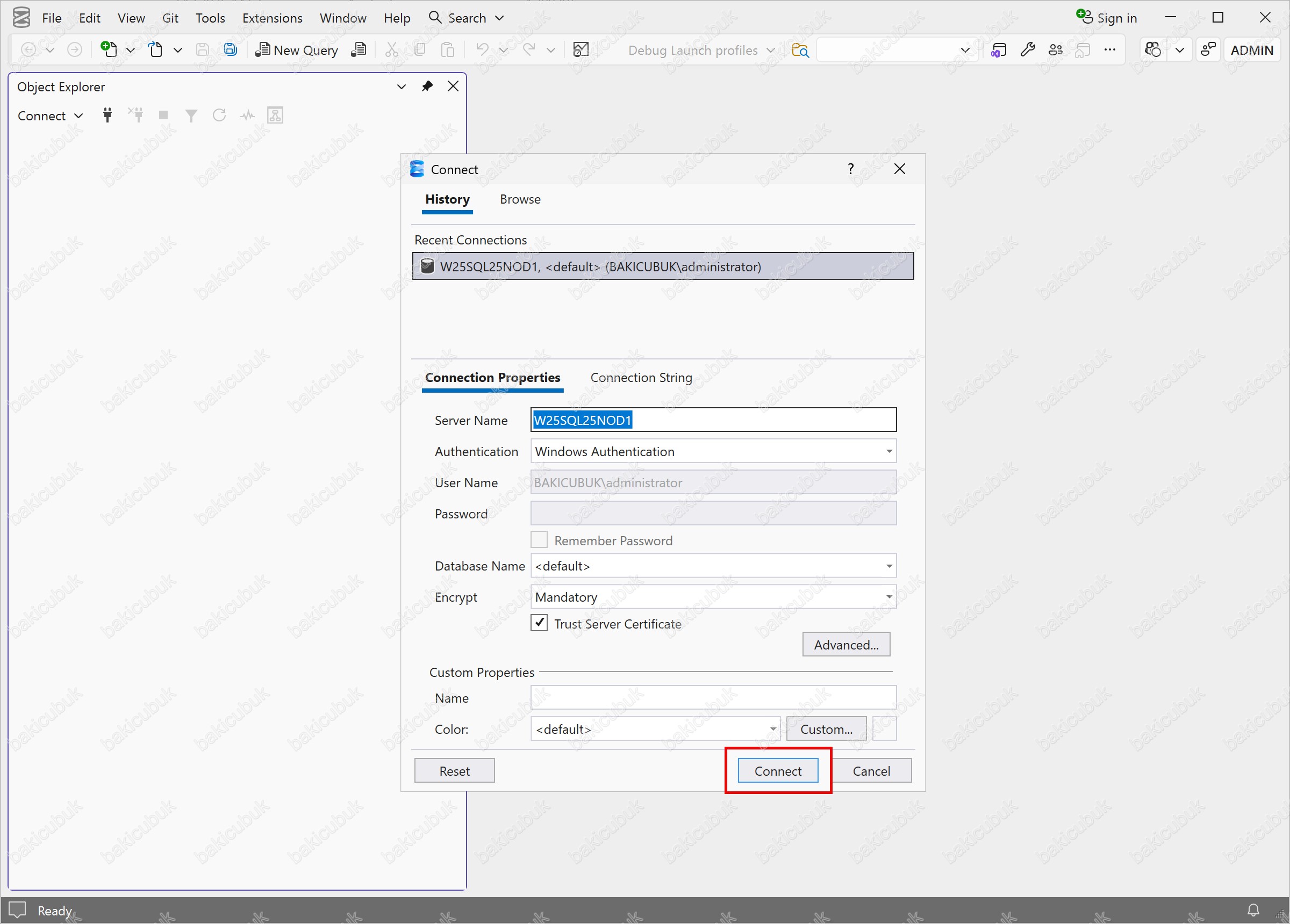Viewport: 1290px width, 924px height.
Task: Click the color preview swatch beside Custom
Action: [x=885, y=729]
